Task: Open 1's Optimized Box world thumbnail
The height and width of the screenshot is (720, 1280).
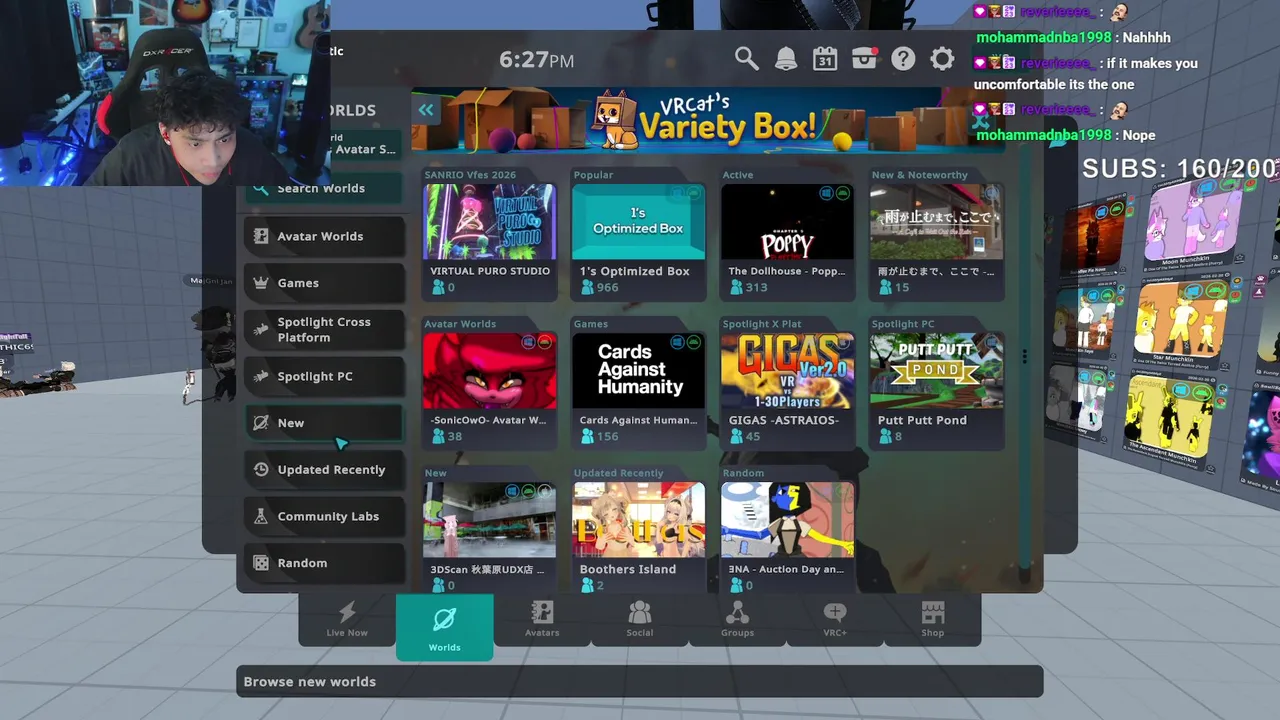Action: (x=638, y=221)
